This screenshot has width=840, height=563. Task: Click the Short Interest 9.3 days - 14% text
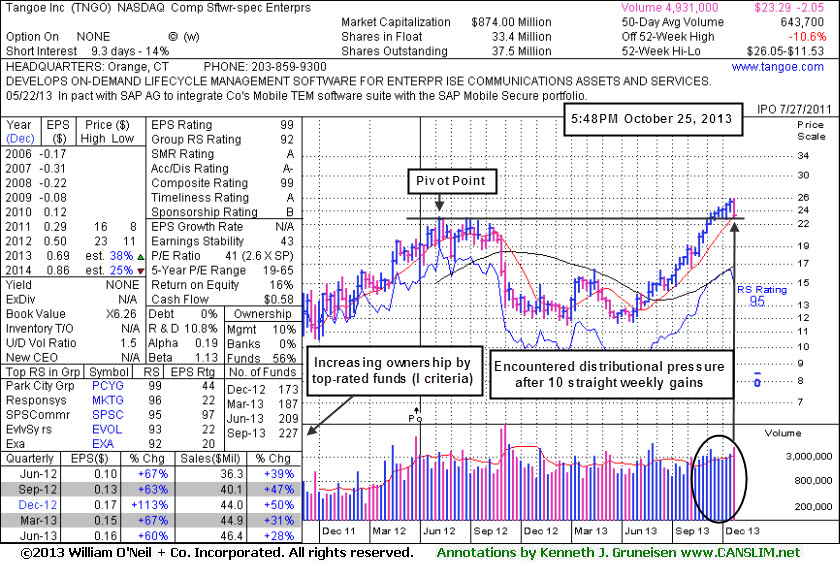coord(87,51)
